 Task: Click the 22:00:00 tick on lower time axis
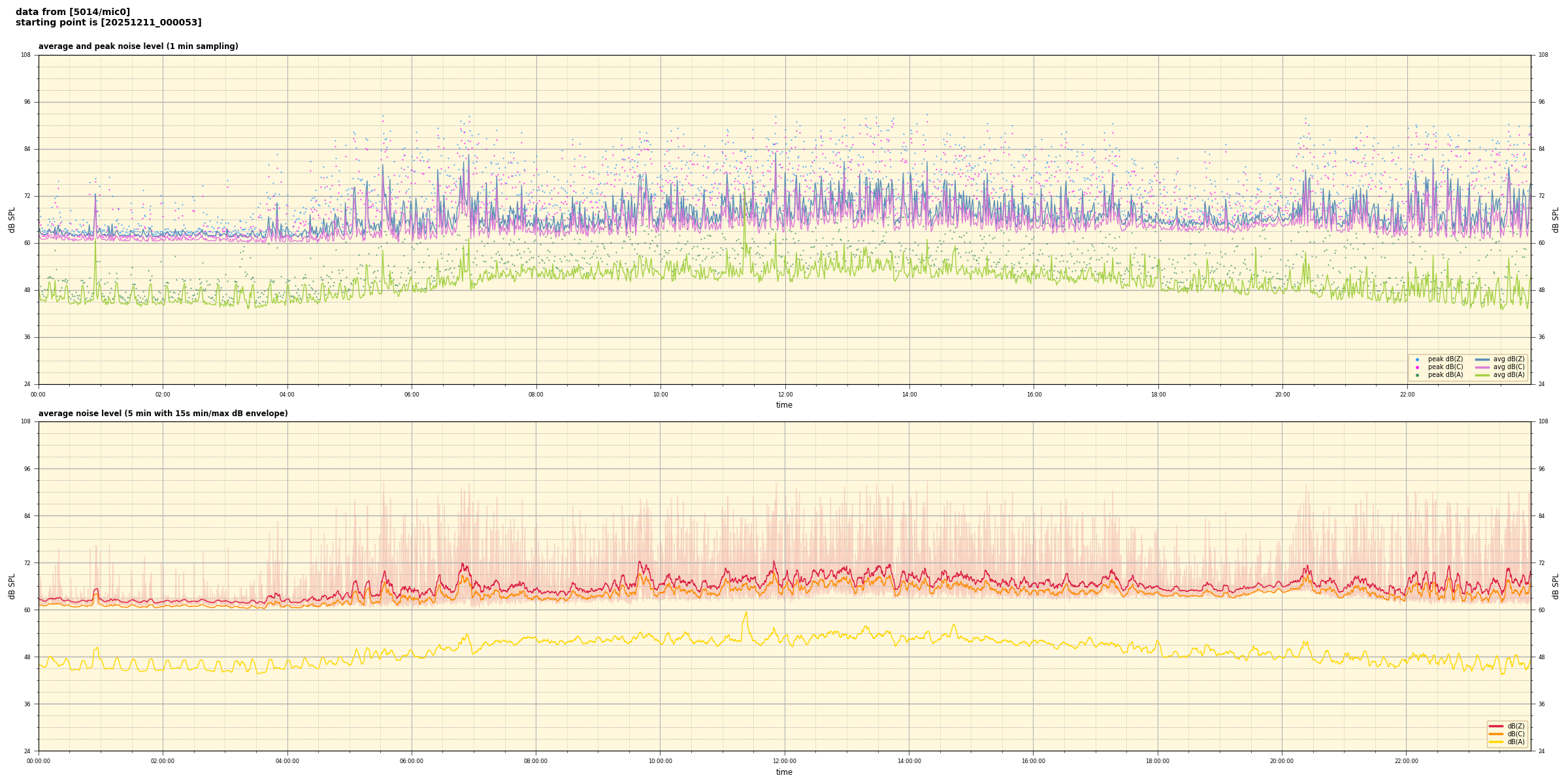click(1407, 761)
